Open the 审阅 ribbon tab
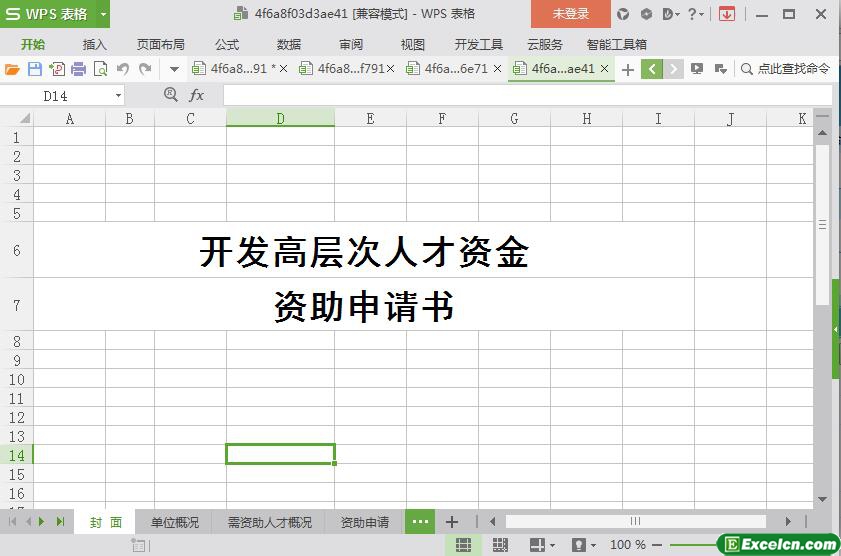Image resolution: width=841 pixels, height=556 pixels. pyautogui.click(x=351, y=45)
